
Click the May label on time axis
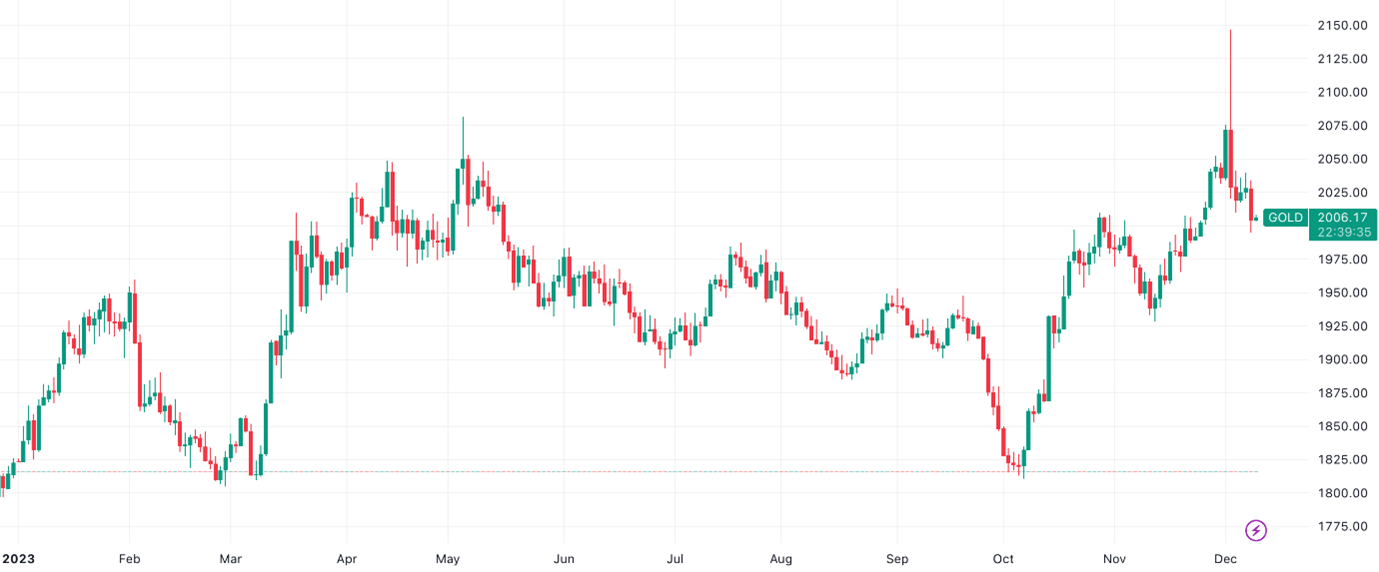tap(447, 559)
